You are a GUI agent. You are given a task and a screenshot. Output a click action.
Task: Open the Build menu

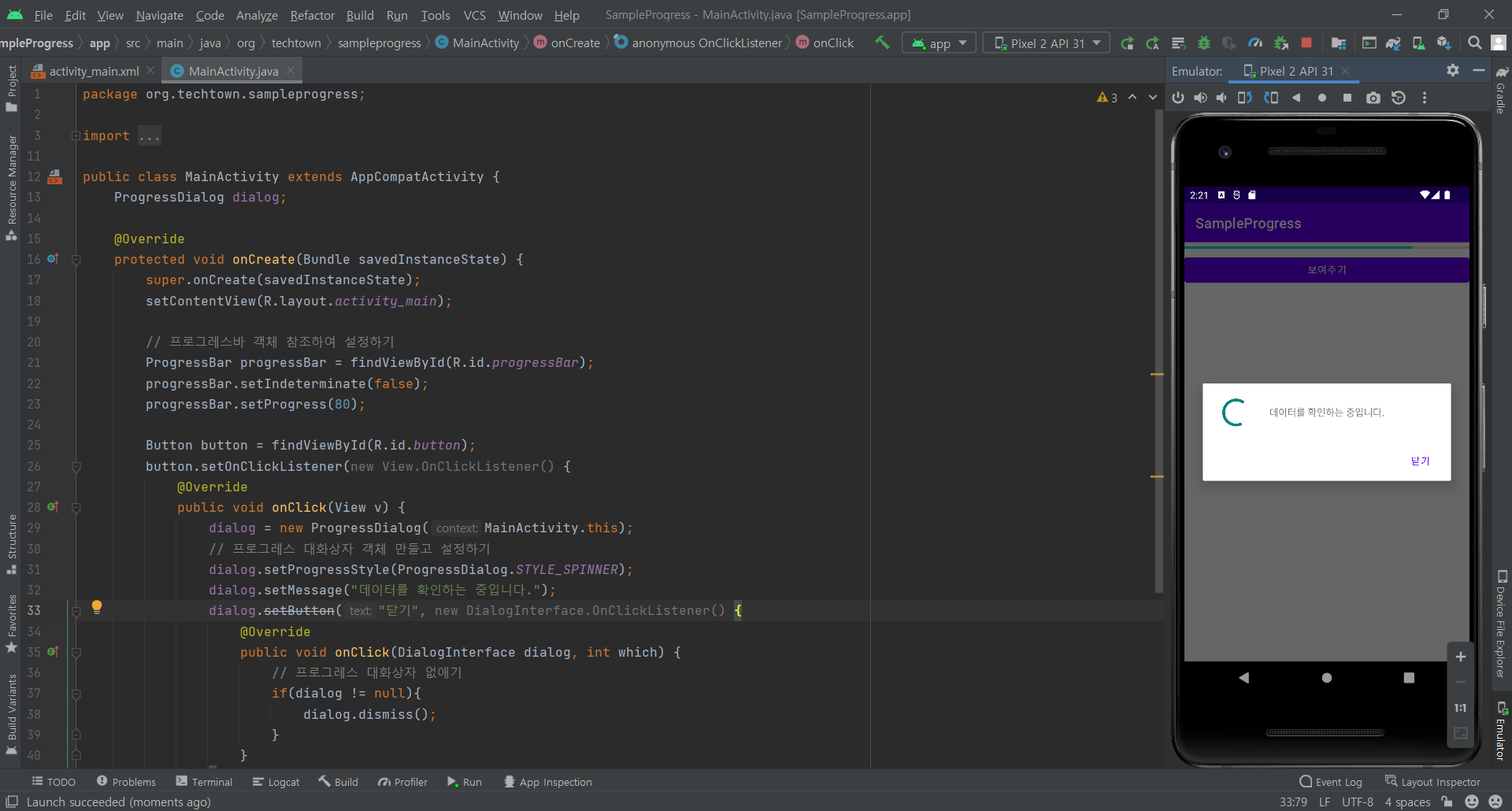pyautogui.click(x=360, y=15)
